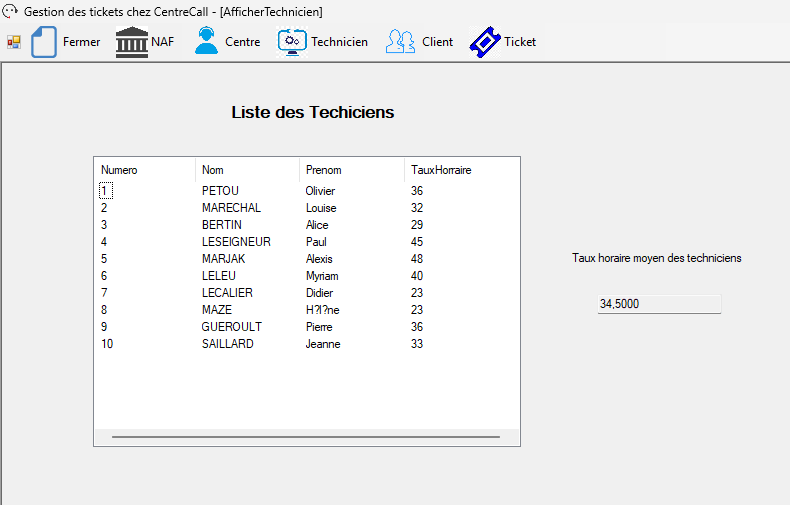The image size is (790, 505).
Task: Click the application icon in title bar
Action: 11,12
